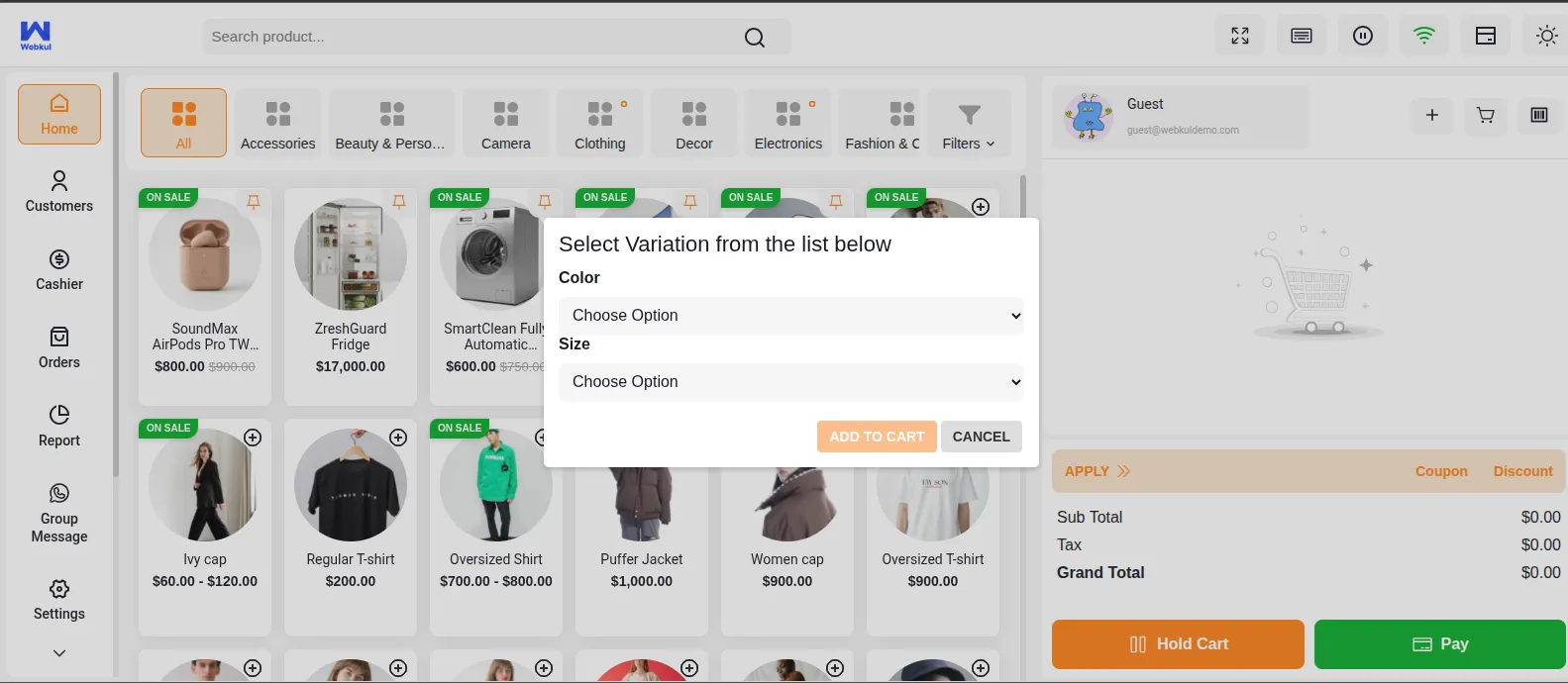Open Group Message in sidebar
The height and width of the screenshot is (683, 1568).
(59, 513)
